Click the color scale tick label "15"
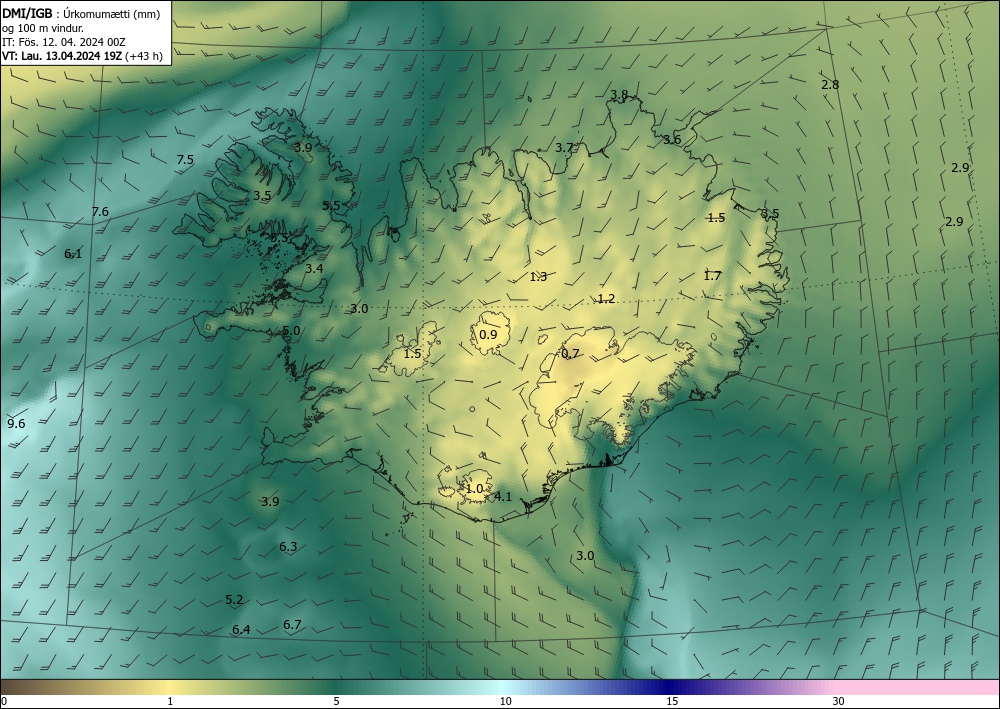 pos(672,702)
